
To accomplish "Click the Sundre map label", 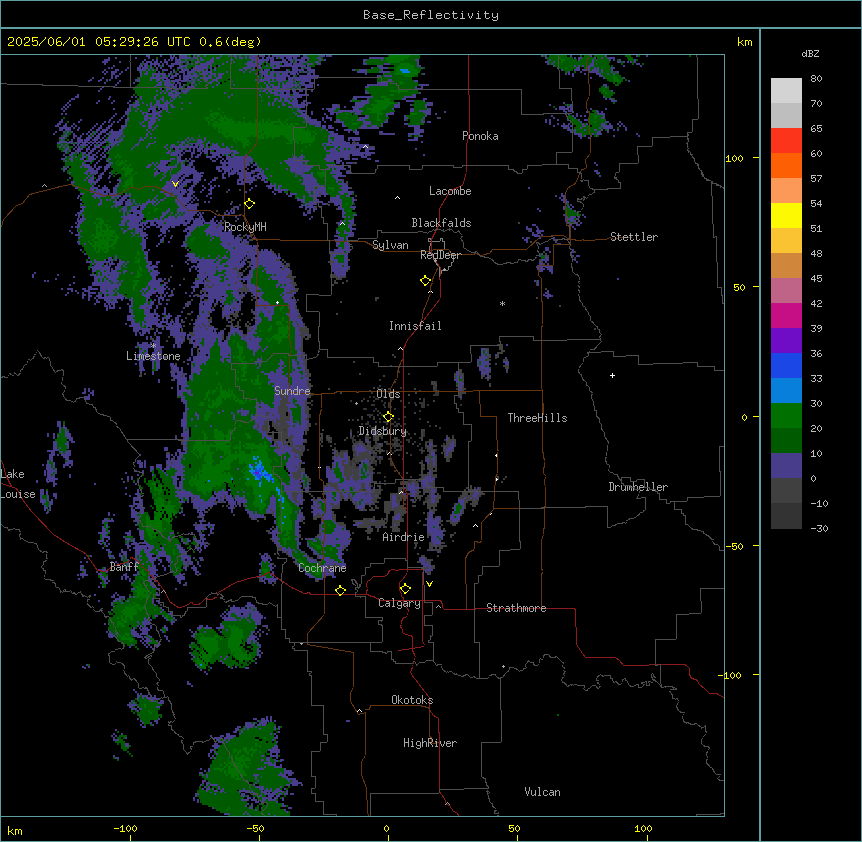I will (292, 391).
